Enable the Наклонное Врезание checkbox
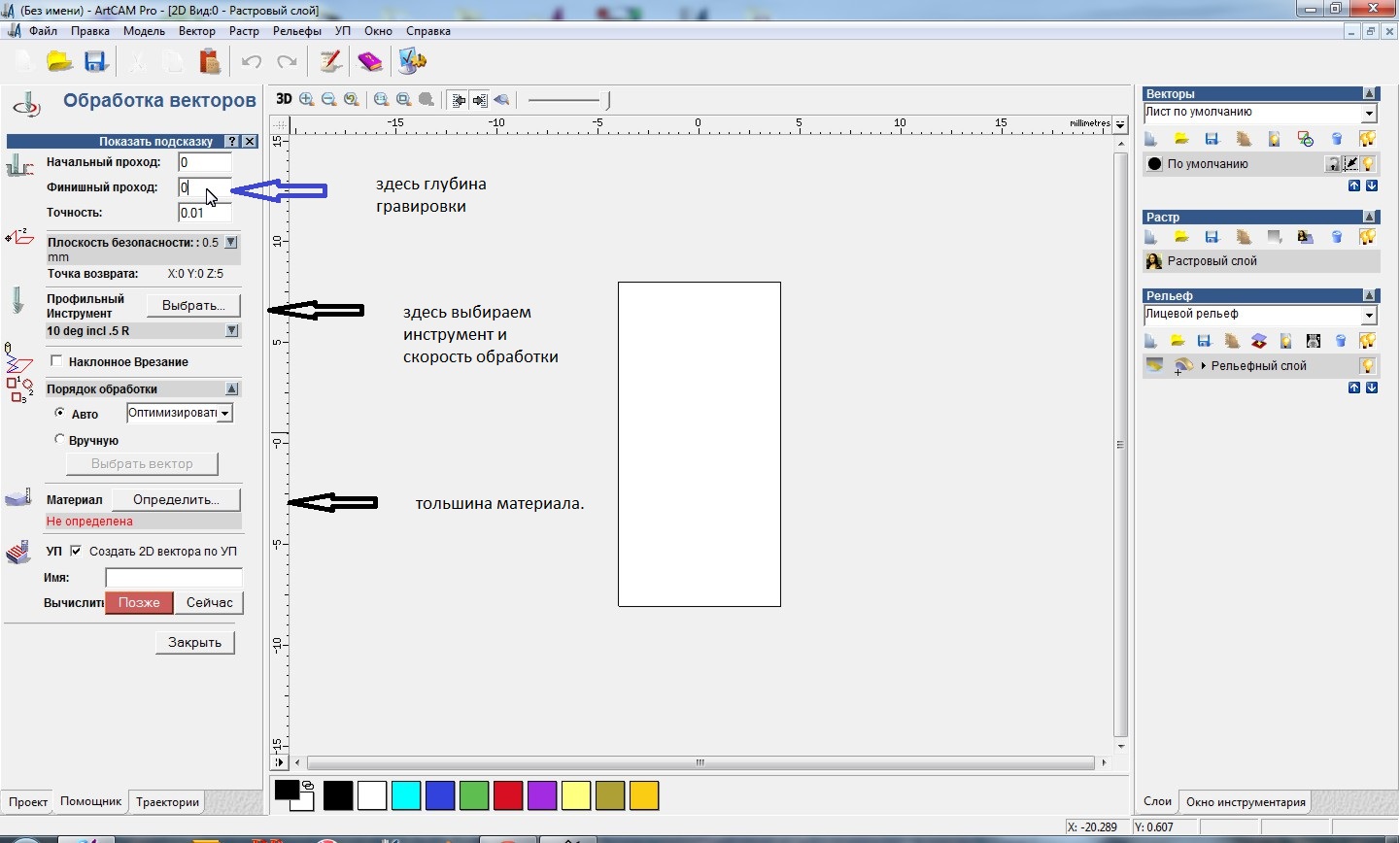The height and width of the screenshot is (843, 1400). coord(57,361)
